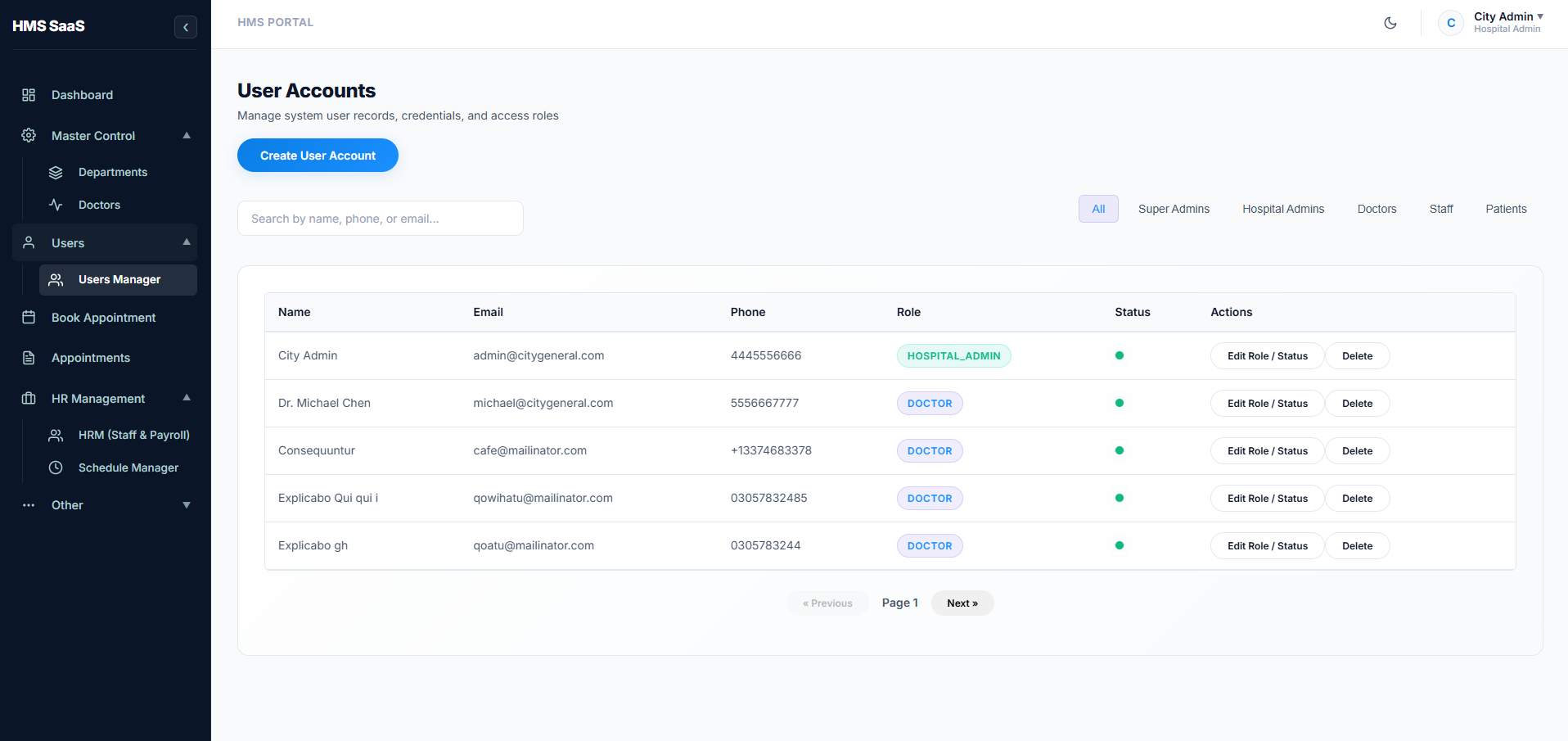Edit Role / Status for Explicabo Qui qui i
This screenshot has height=741, width=1568.
point(1267,499)
